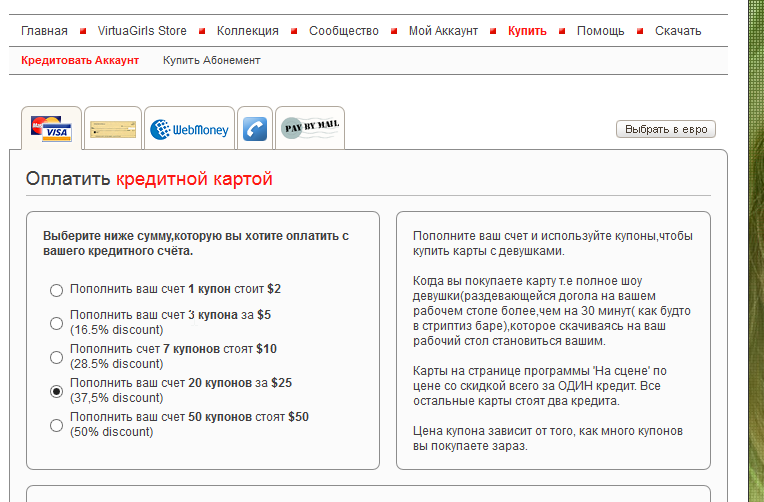The image size is (764, 502).
Task: Pick the 7 купонов for $10 option
Action: (x=57, y=357)
